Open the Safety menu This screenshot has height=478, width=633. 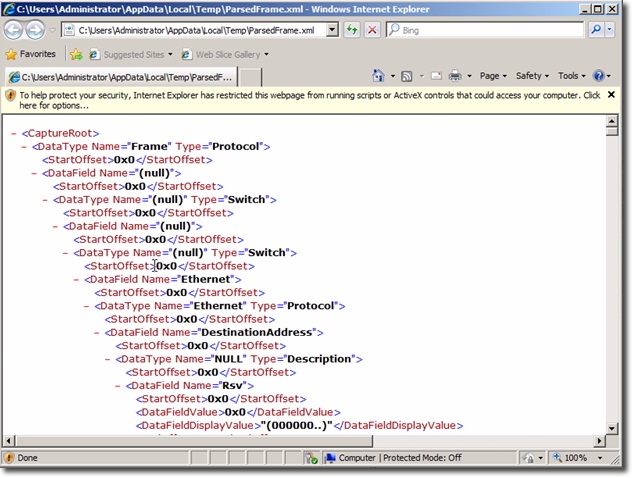[x=532, y=76]
